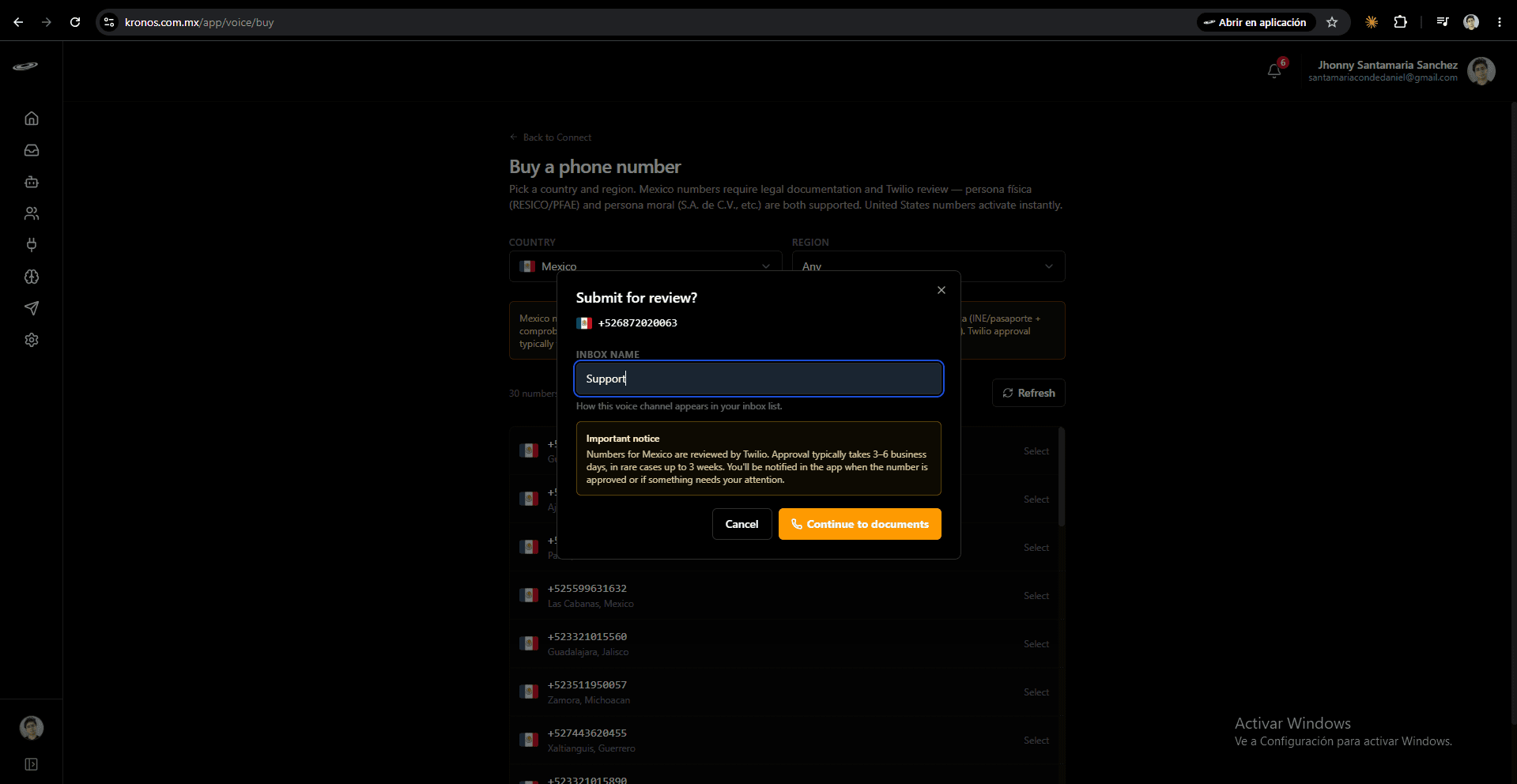
Task: Select number +527443620455
Action: (x=1036, y=741)
